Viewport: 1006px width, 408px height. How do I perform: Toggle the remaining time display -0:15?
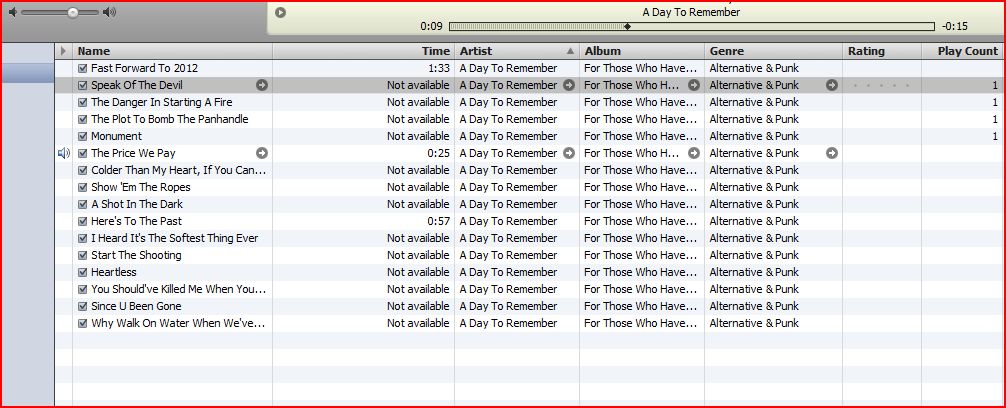click(955, 26)
